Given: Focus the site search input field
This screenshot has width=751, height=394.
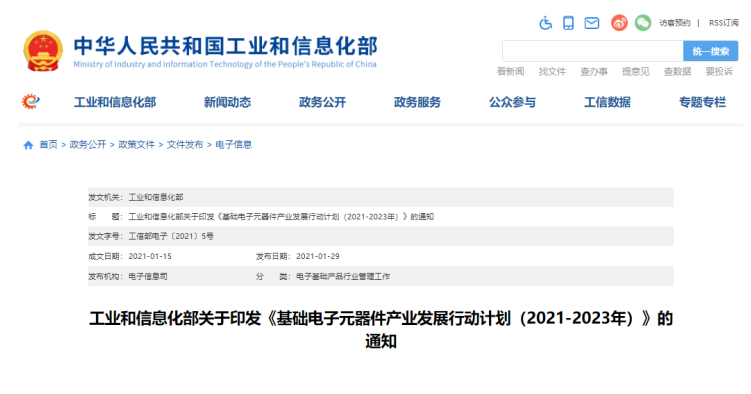Looking at the screenshot, I should point(592,51).
